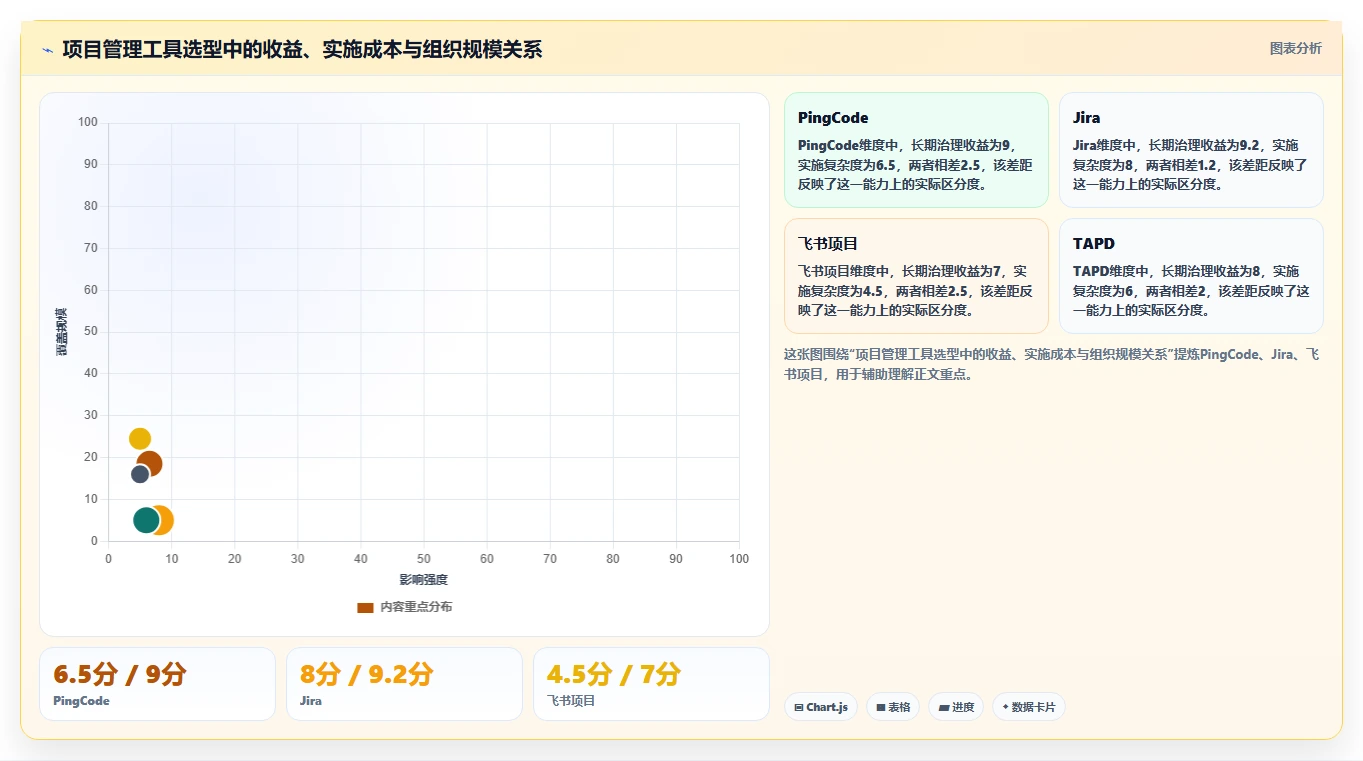
Task: Click the PingCode description card heading
Action: [x=833, y=118]
